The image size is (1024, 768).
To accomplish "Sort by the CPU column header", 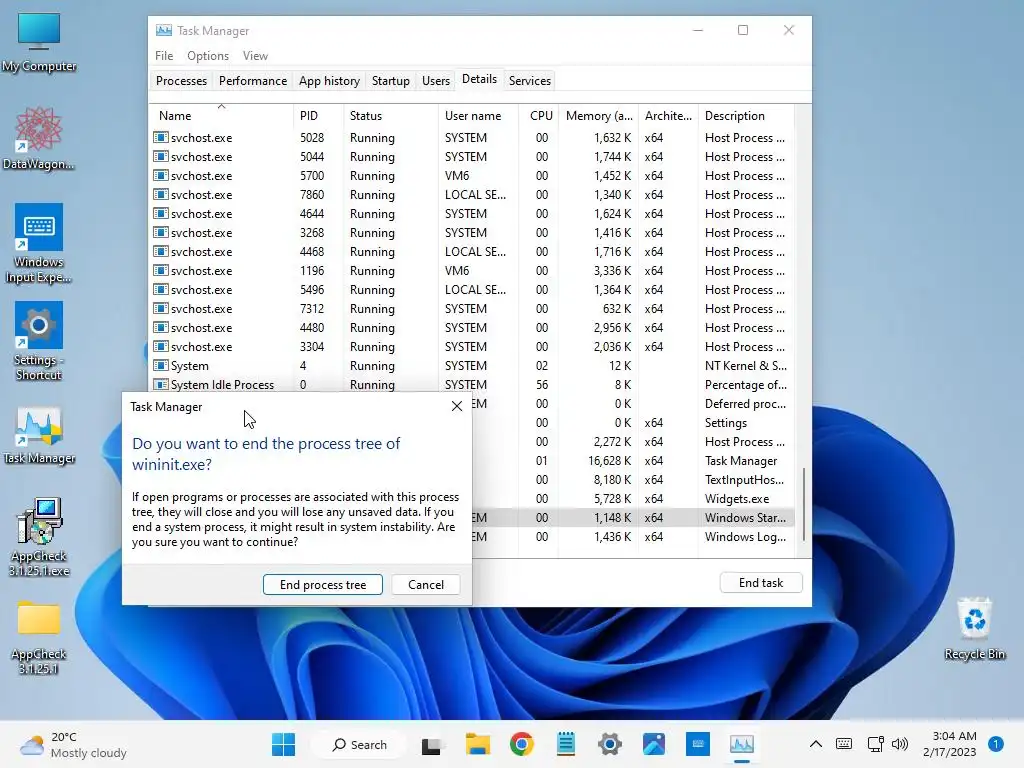I will tap(539, 116).
